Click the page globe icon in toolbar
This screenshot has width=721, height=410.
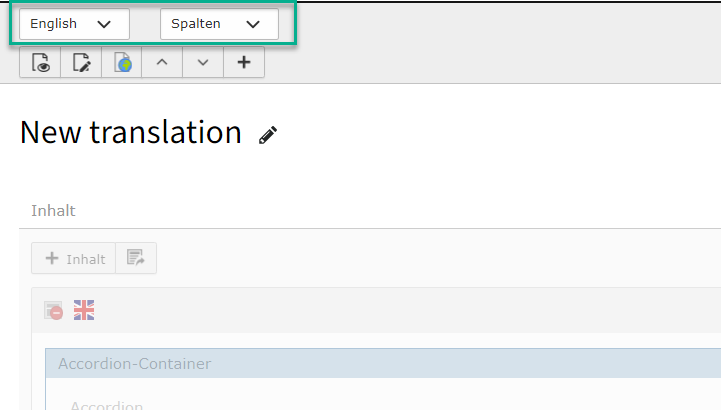pyautogui.click(x=122, y=63)
